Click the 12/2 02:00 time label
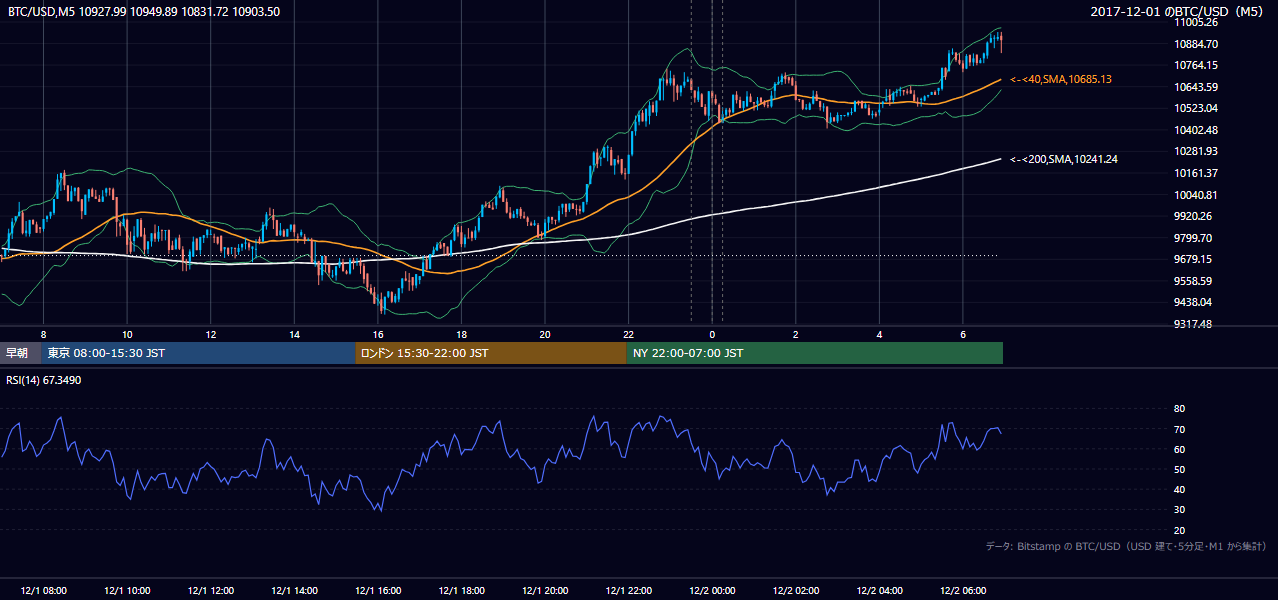This screenshot has height=600, width=1278. [796, 591]
